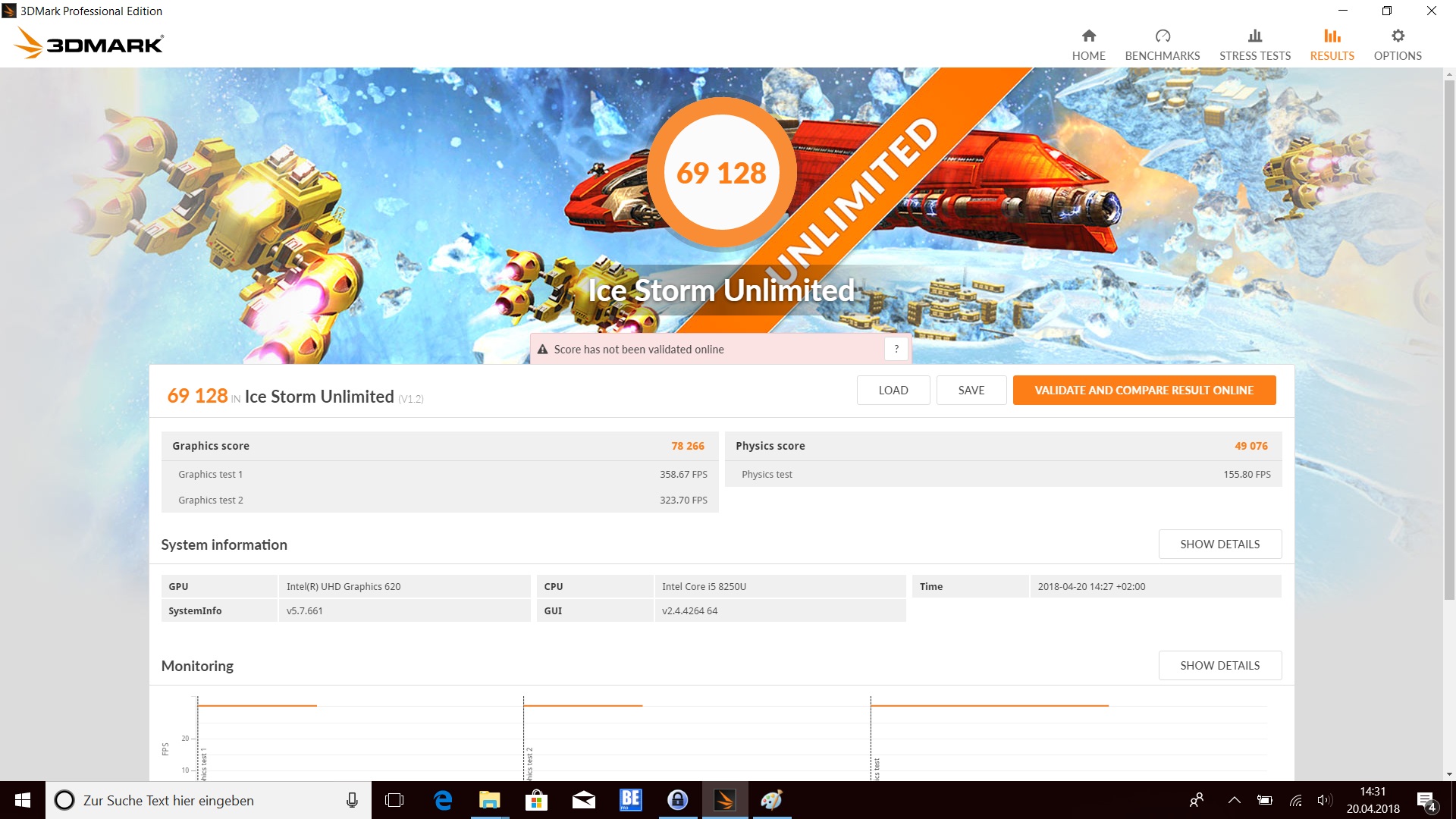Viewport: 1456px width, 819px height.
Task: Expand hidden system tray icons chevron
Action: point(1234,800)
